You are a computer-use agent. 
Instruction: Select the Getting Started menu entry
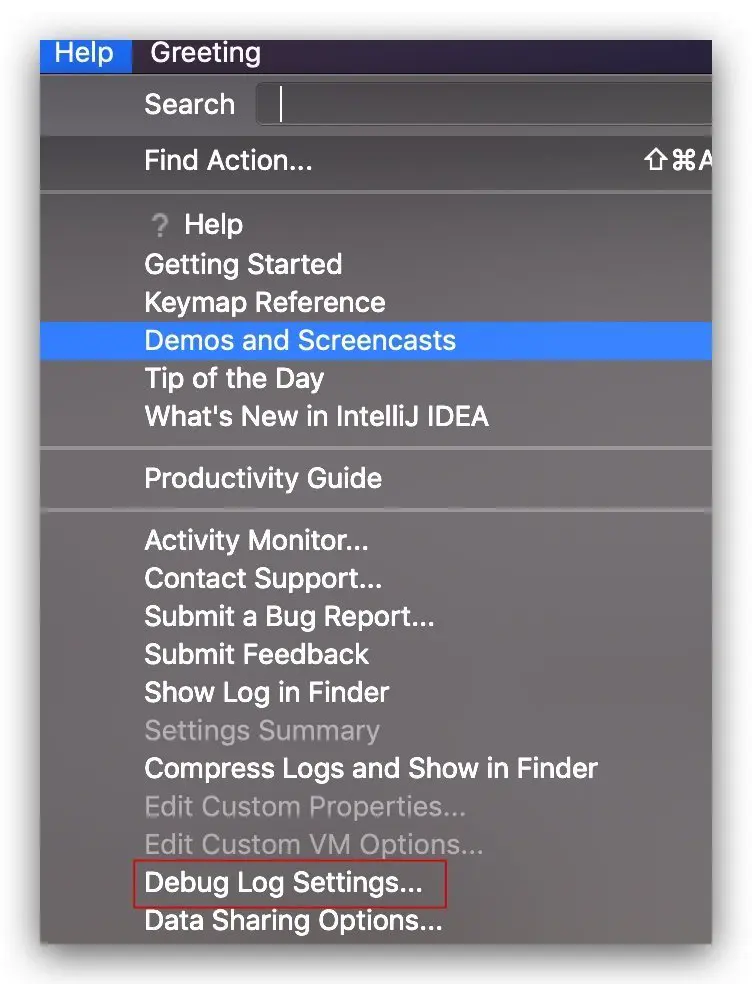243,265
